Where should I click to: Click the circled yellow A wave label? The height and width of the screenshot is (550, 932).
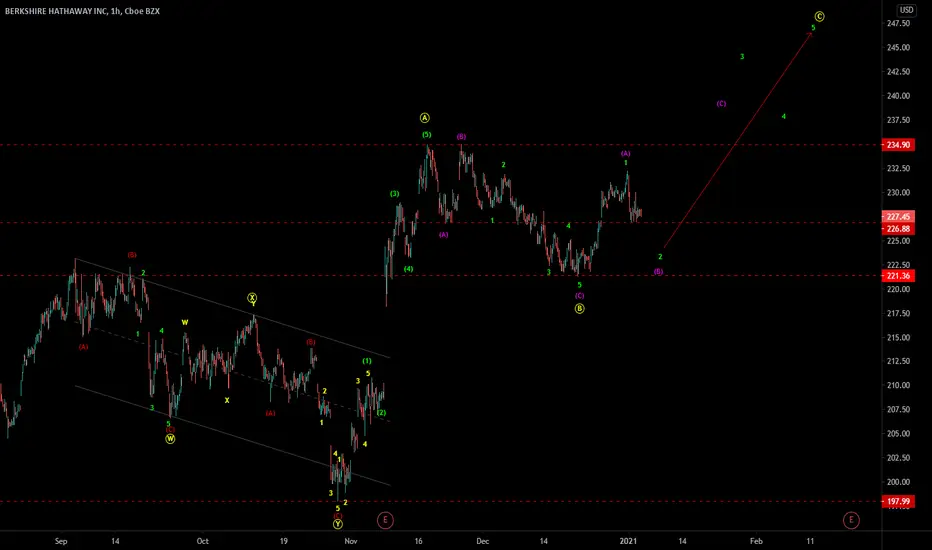point(424,118)
